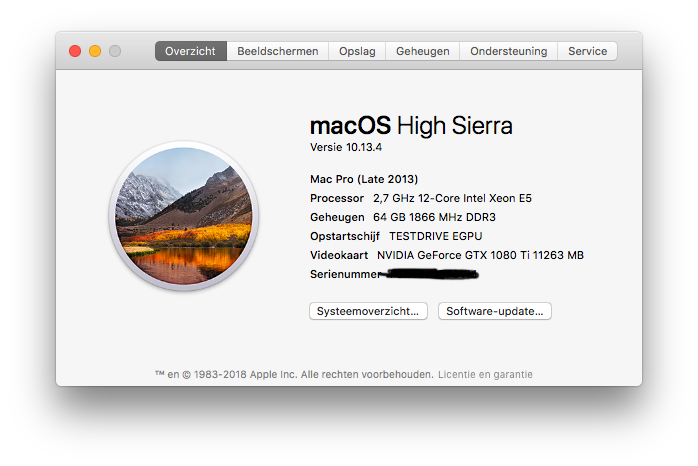Switch to the Service tab
The height and width of the screenshot is (466, 698).
click(587, 51)
